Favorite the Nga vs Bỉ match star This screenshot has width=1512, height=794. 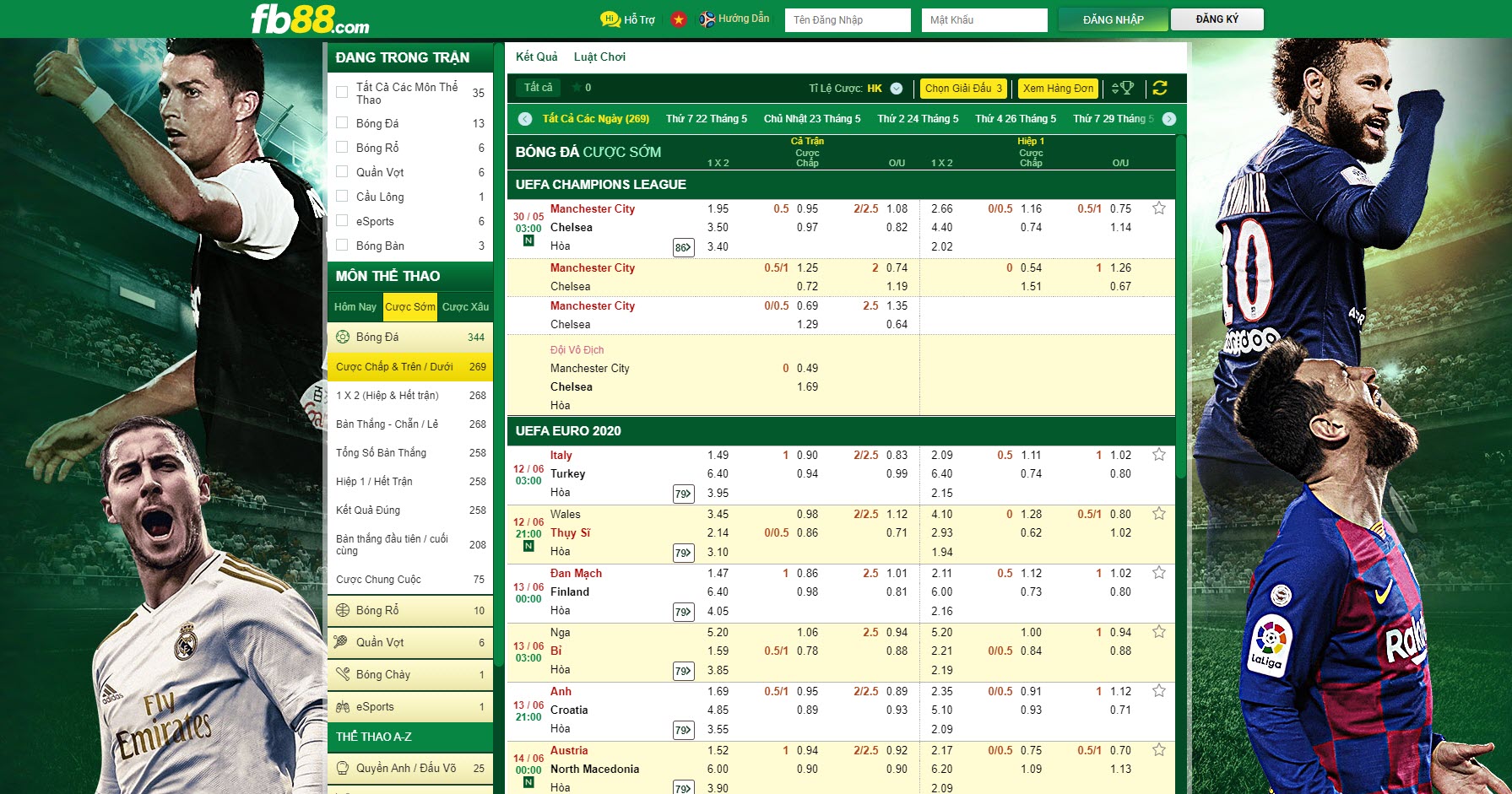[1159, 632]
